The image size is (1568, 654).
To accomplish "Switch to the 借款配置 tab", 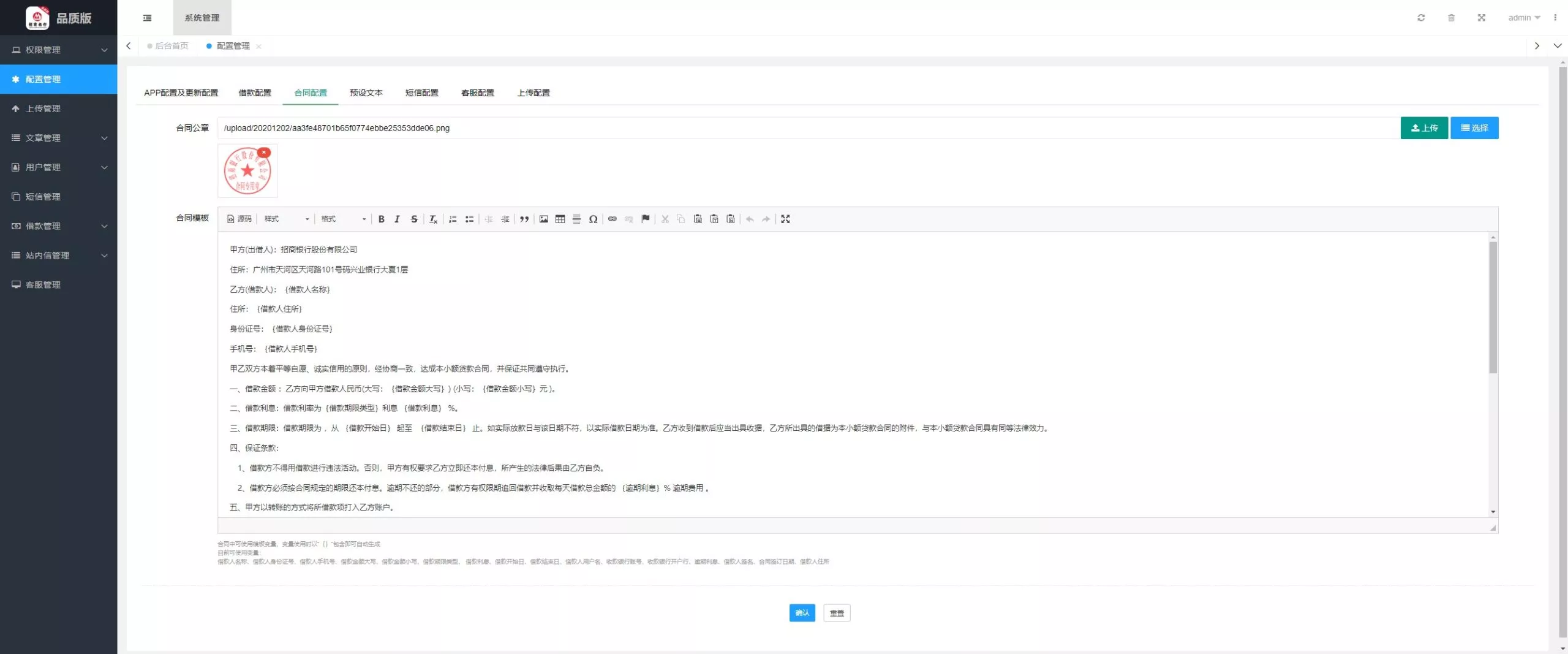I will click(254, 93).
